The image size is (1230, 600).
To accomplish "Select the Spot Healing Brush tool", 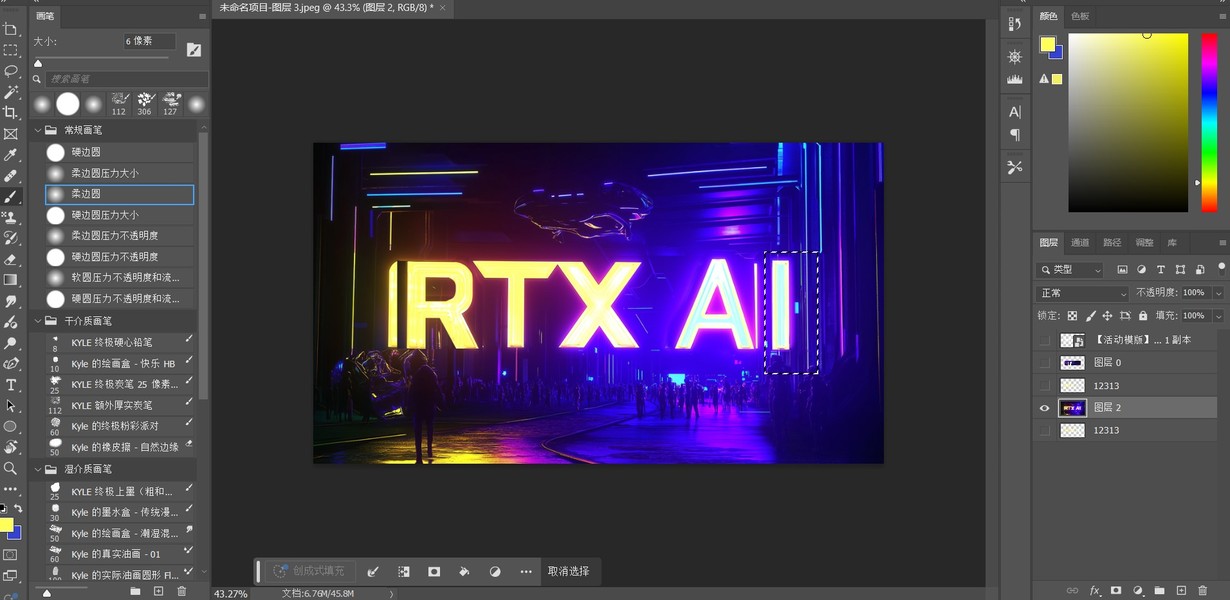I will [x=10, y=176].
